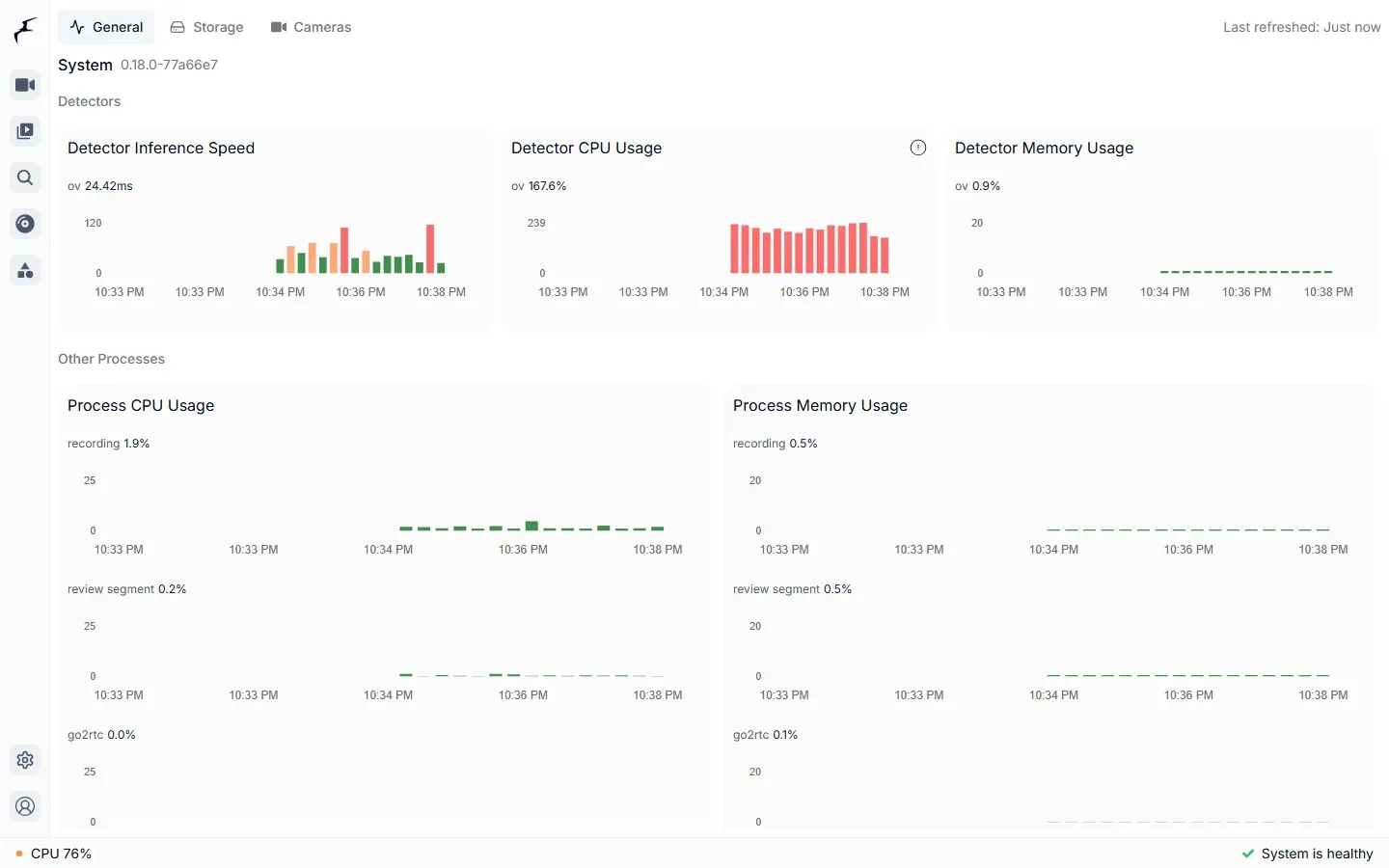Click the info icon on Detector CPU Usage

coord(918,148)
